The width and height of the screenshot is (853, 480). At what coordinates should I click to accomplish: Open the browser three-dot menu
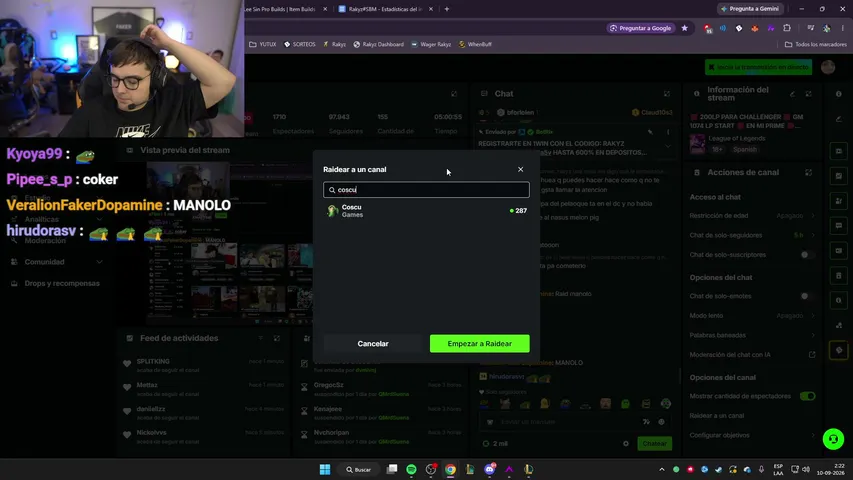(x=843, y=28)
